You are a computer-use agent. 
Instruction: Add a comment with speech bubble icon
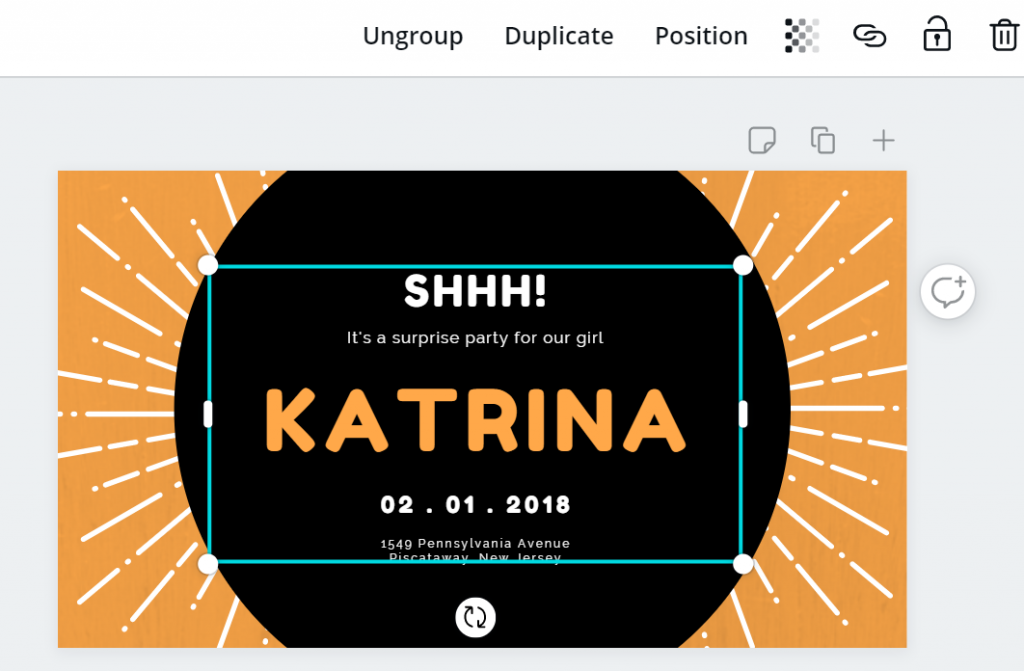948,291
